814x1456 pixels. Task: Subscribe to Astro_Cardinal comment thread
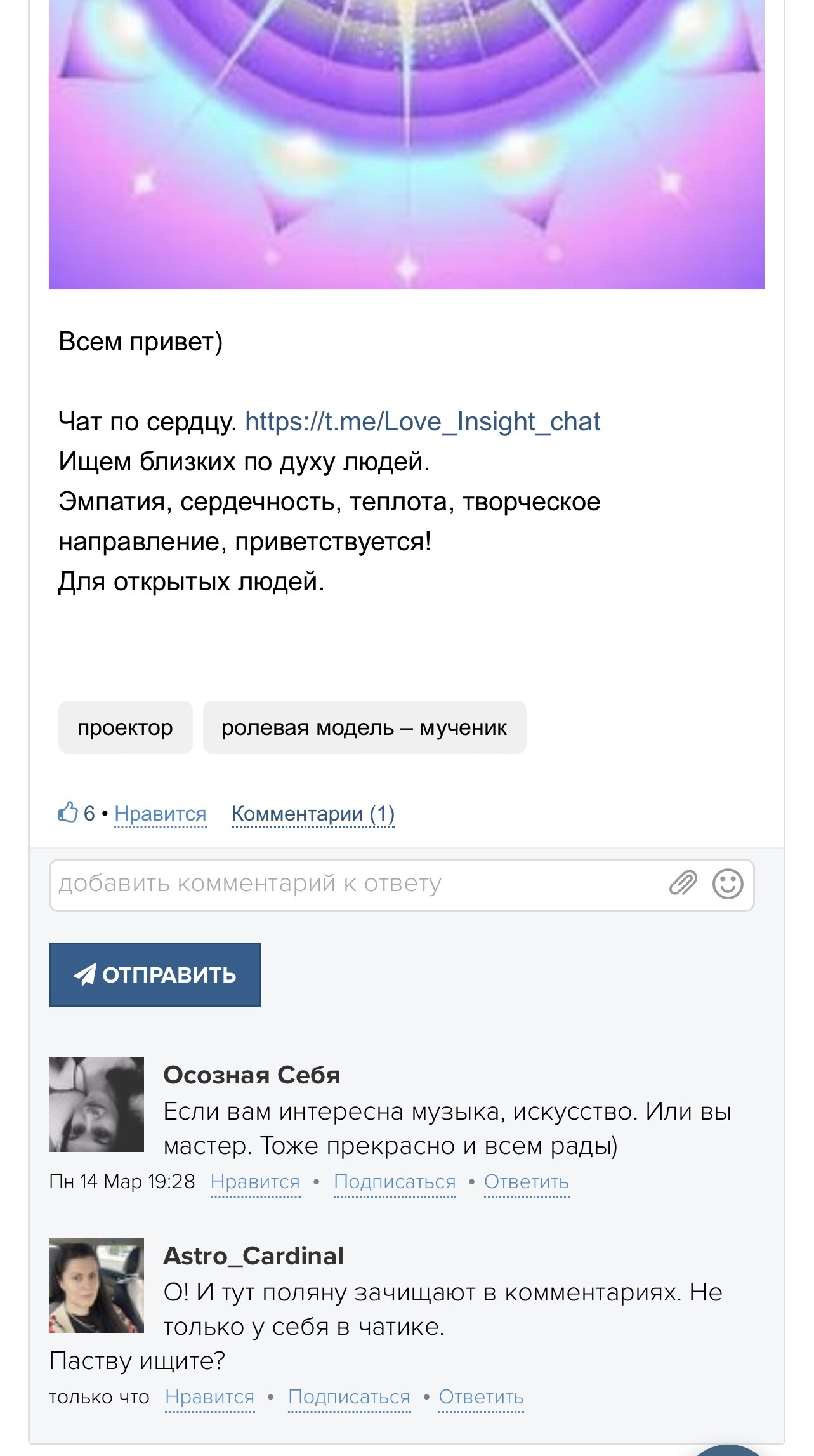pyautogui.click(x=349, y=1396)
